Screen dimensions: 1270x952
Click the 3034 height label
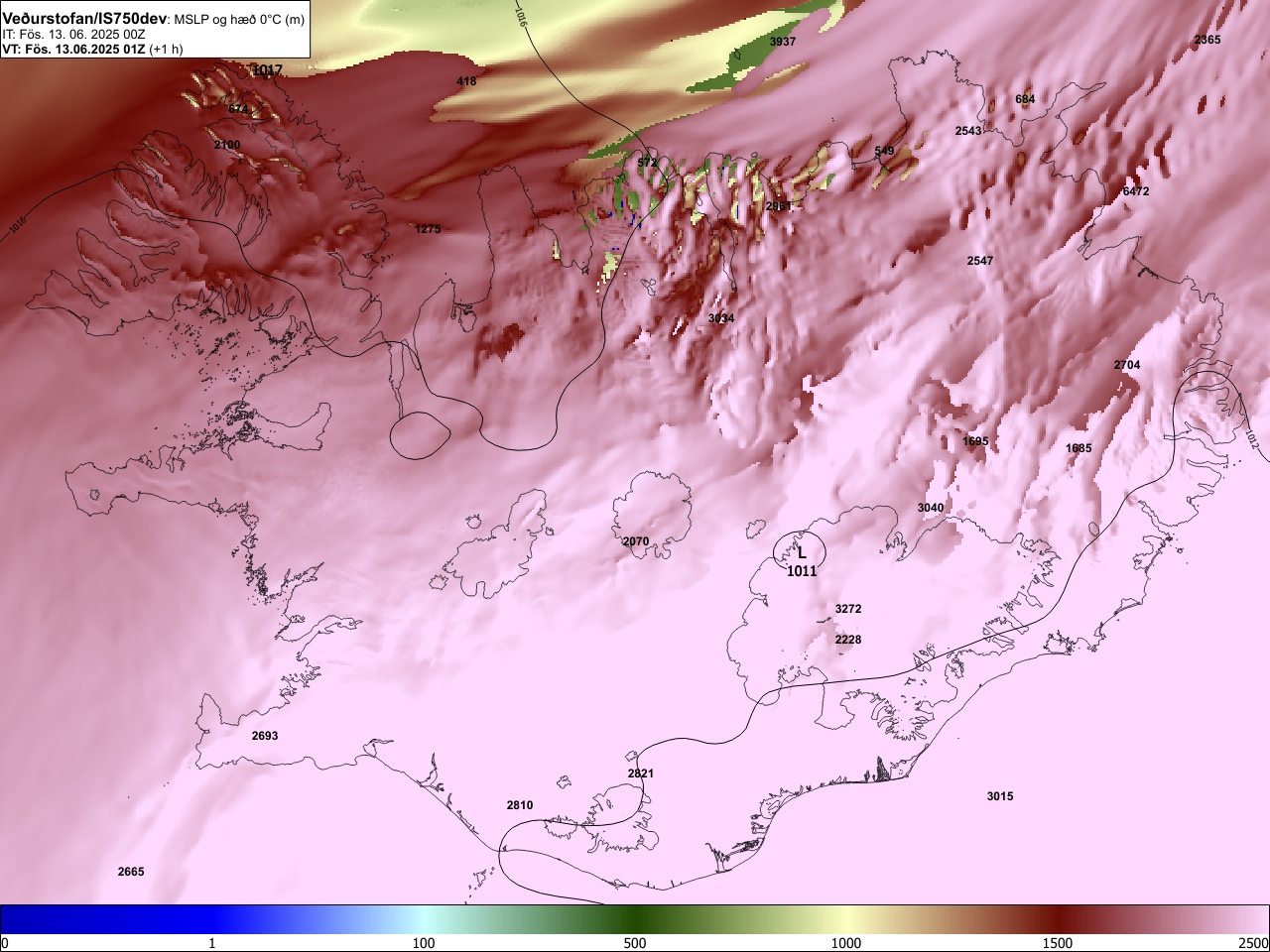point(721,318)
